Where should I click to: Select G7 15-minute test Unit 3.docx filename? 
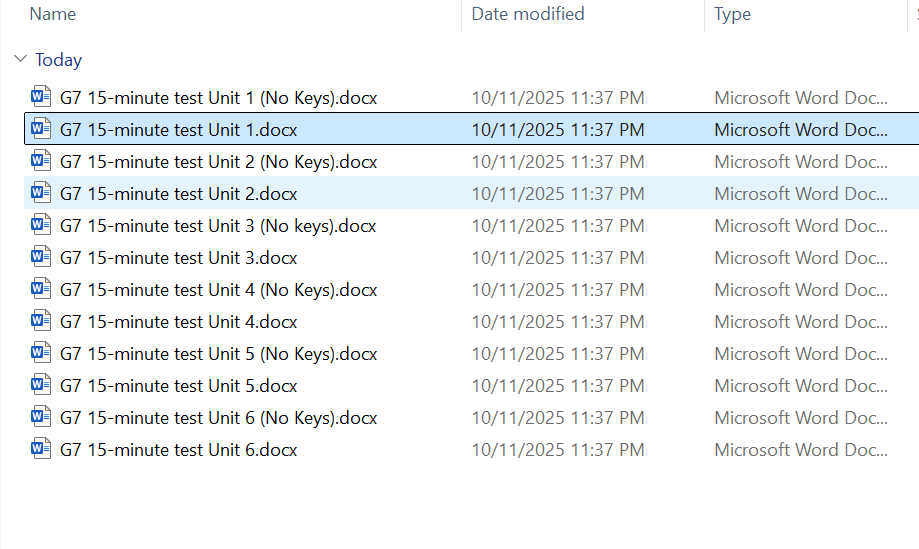[178, 258]
